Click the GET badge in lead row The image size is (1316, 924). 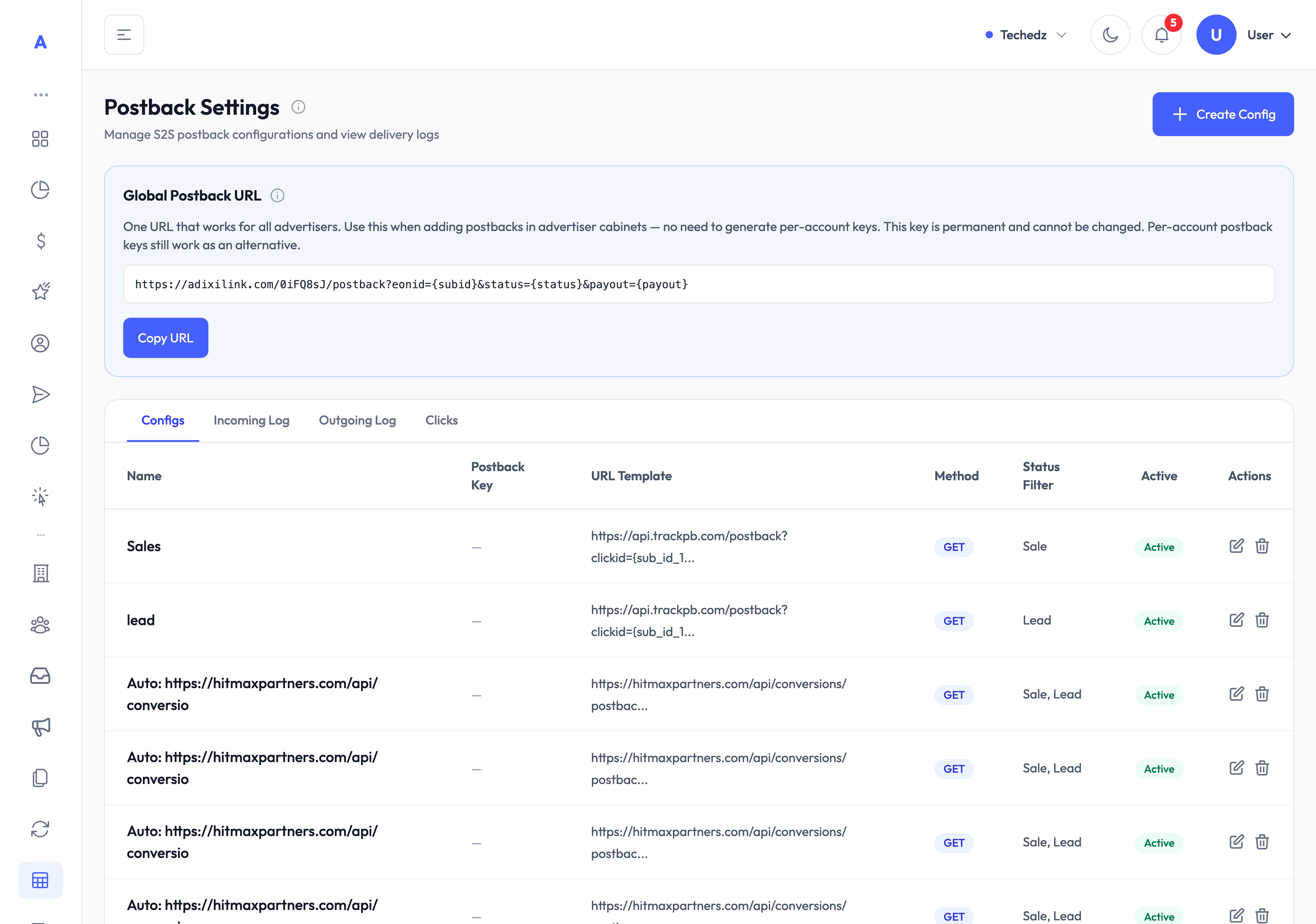954,621
